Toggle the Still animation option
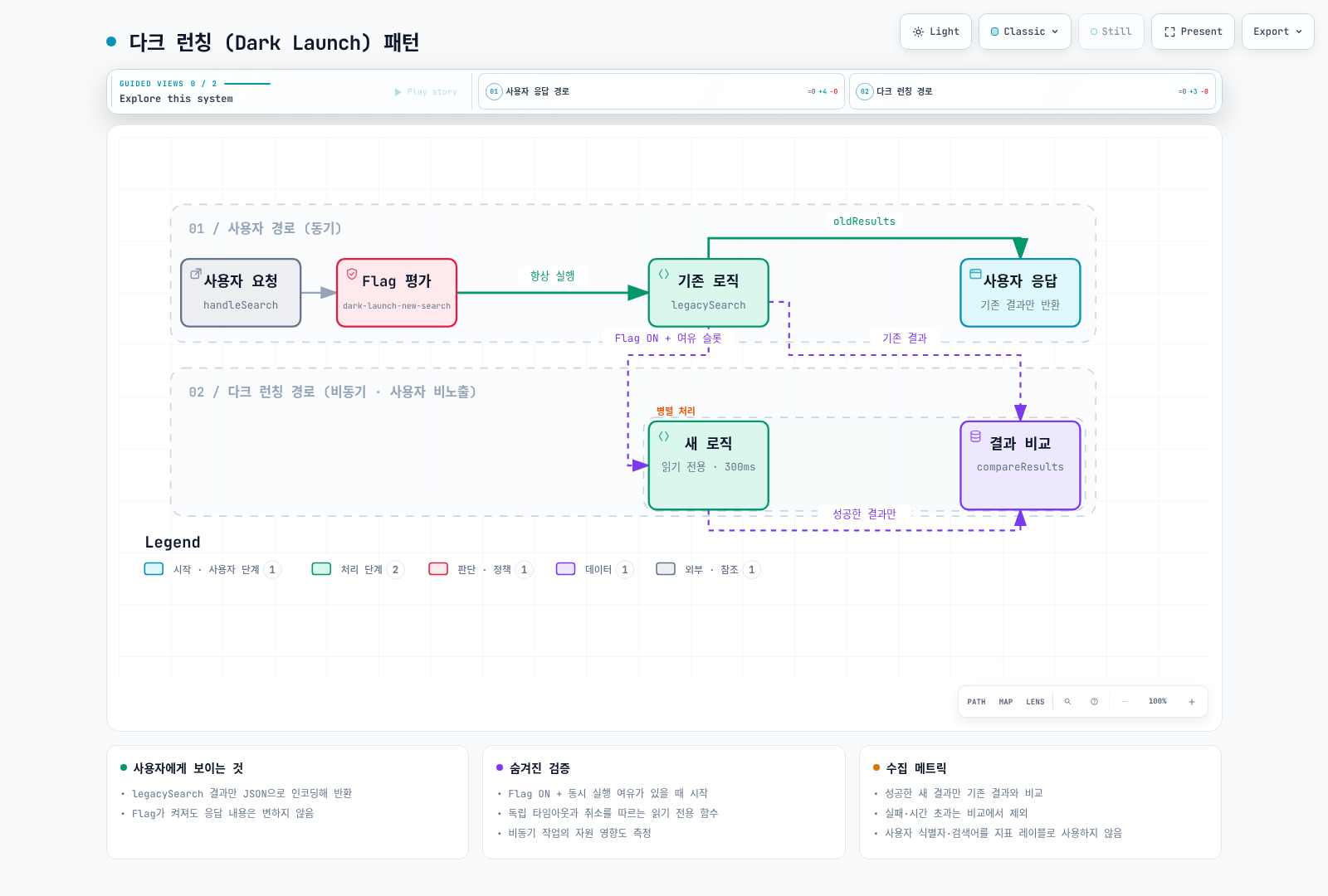Viewport: 1328px width, 896px height. click(x=1111, y=32)
